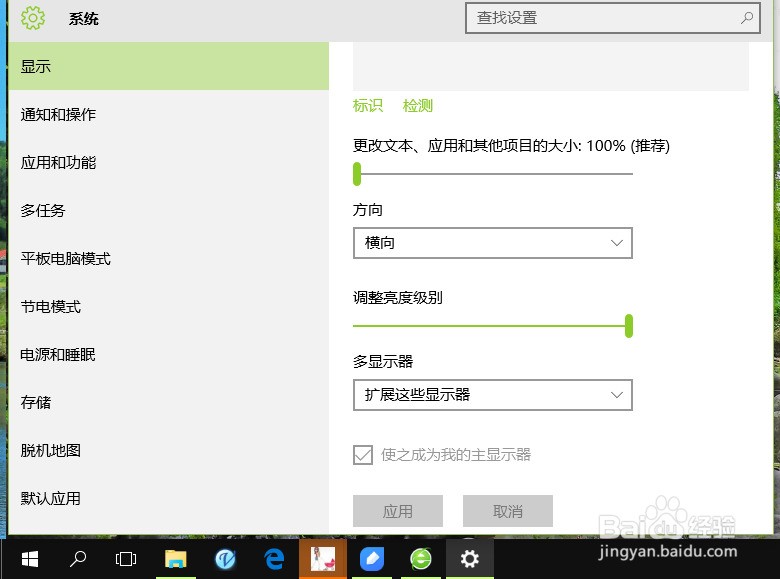Open taskbar search magnifier
The width and height of the screenshot is (780, 579).
pos(78,559)
